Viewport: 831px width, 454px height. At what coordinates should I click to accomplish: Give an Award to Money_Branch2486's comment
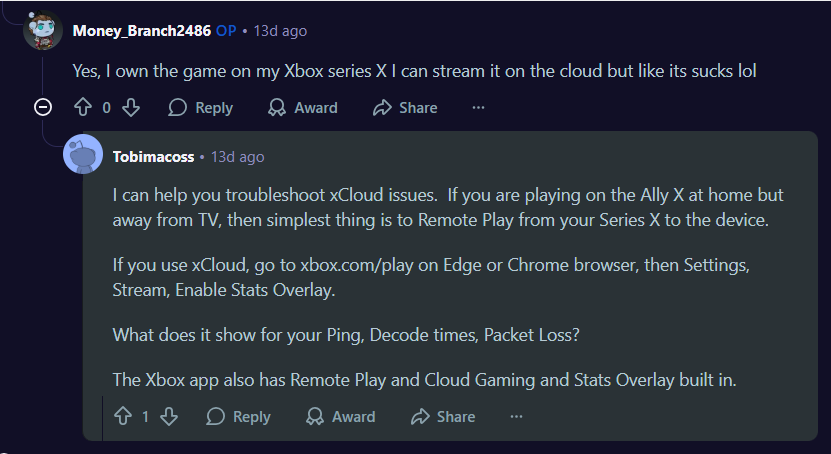[303, 107]
